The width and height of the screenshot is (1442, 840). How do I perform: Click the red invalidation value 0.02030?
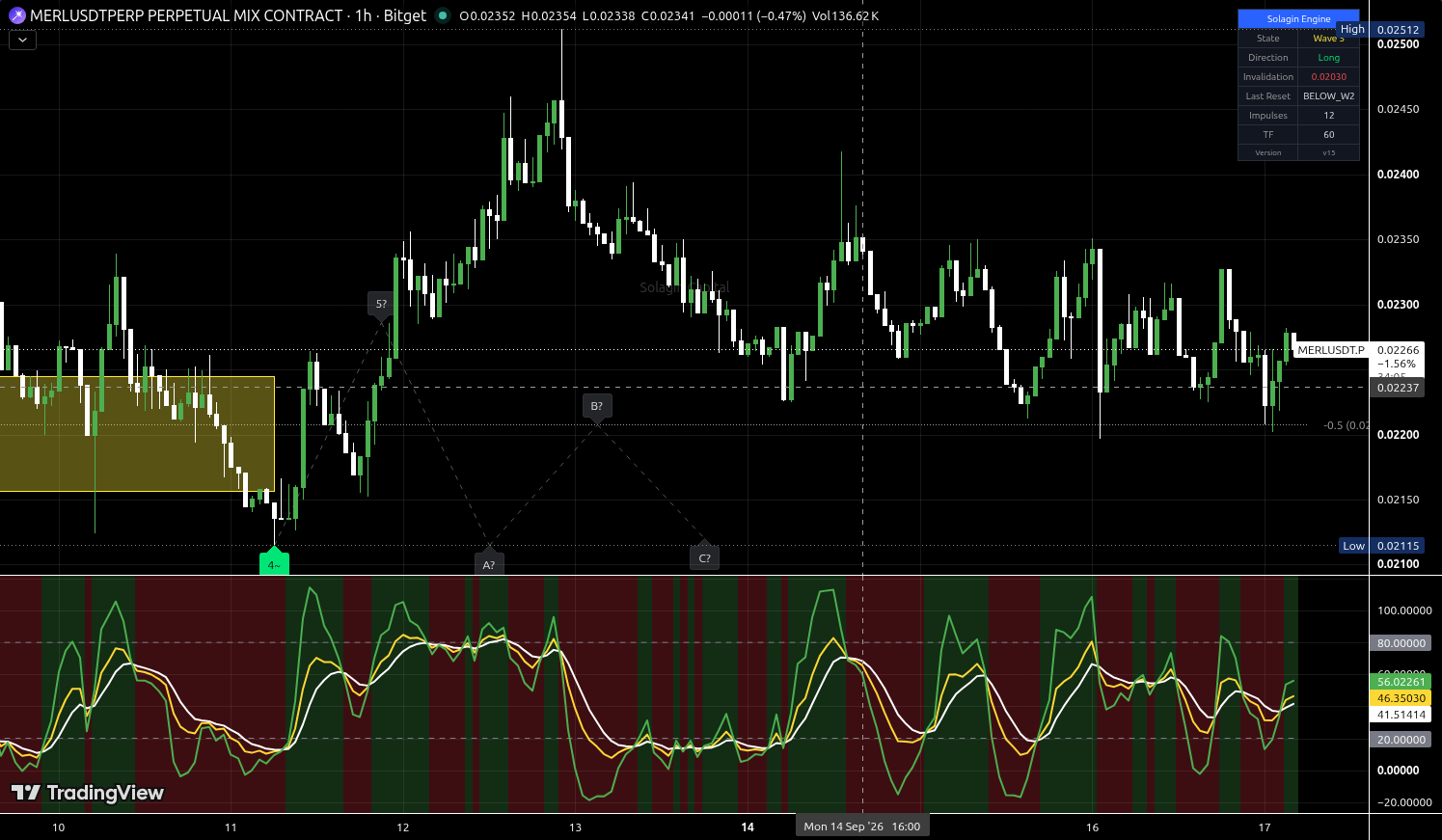pos(1329,77)
